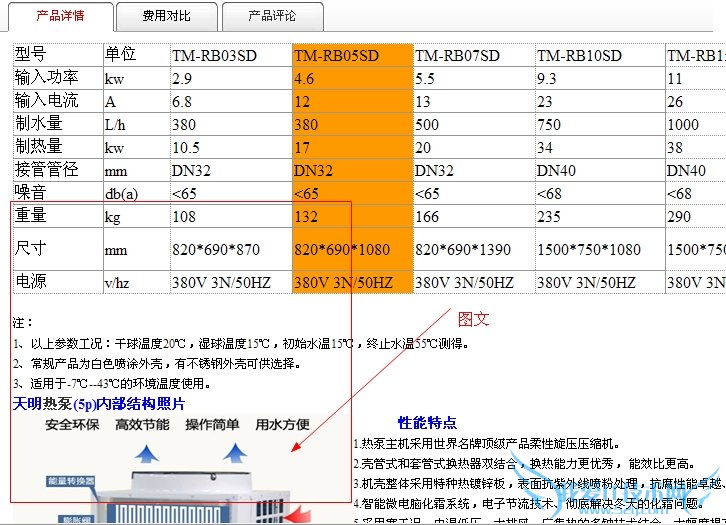This screenshot has height=525, width=726.
Task: Click the 6.8 current value
Action: pyautogui.click(x=182, y=102)
